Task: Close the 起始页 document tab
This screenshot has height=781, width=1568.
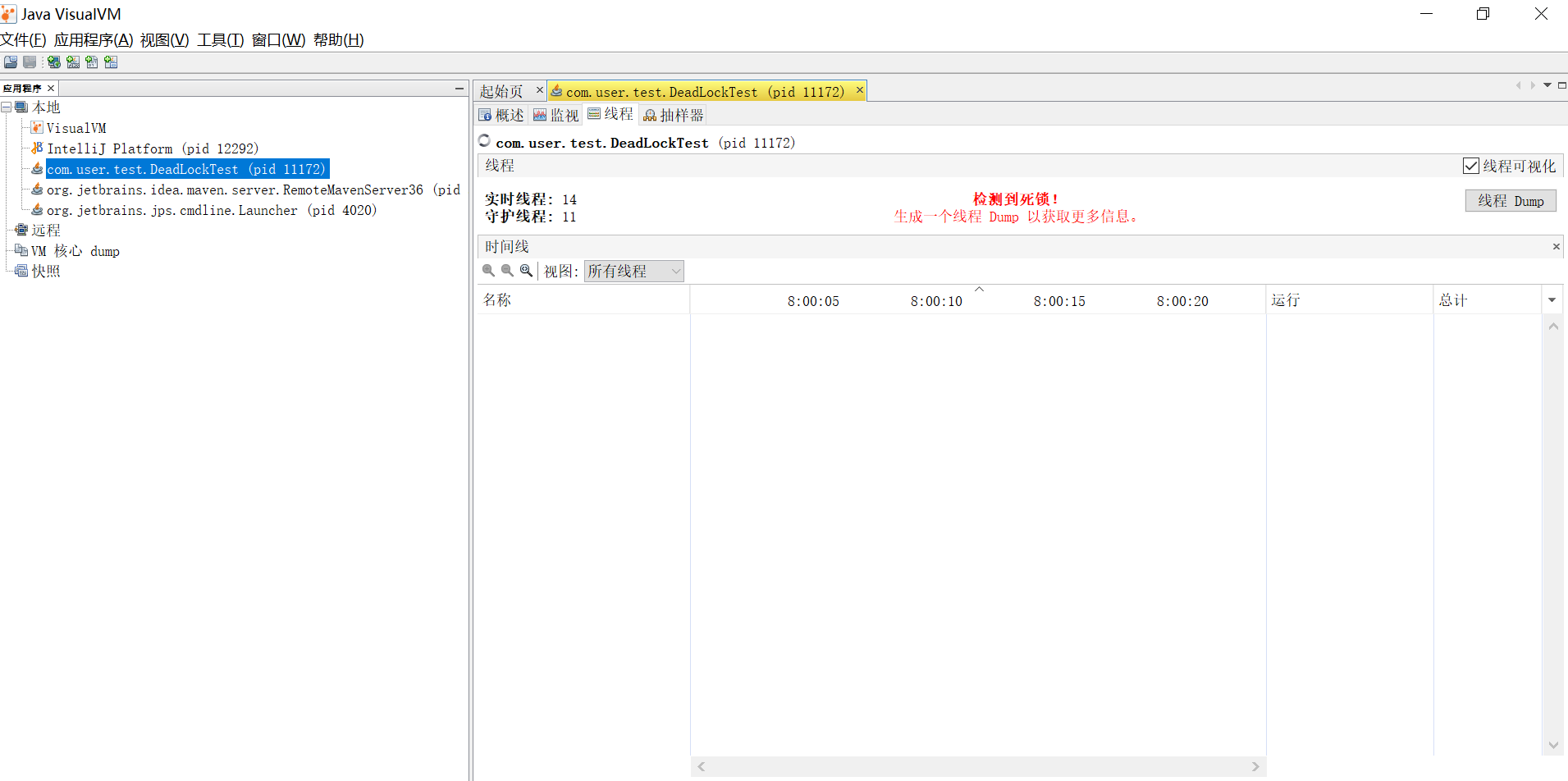Action: coord(539,90)
